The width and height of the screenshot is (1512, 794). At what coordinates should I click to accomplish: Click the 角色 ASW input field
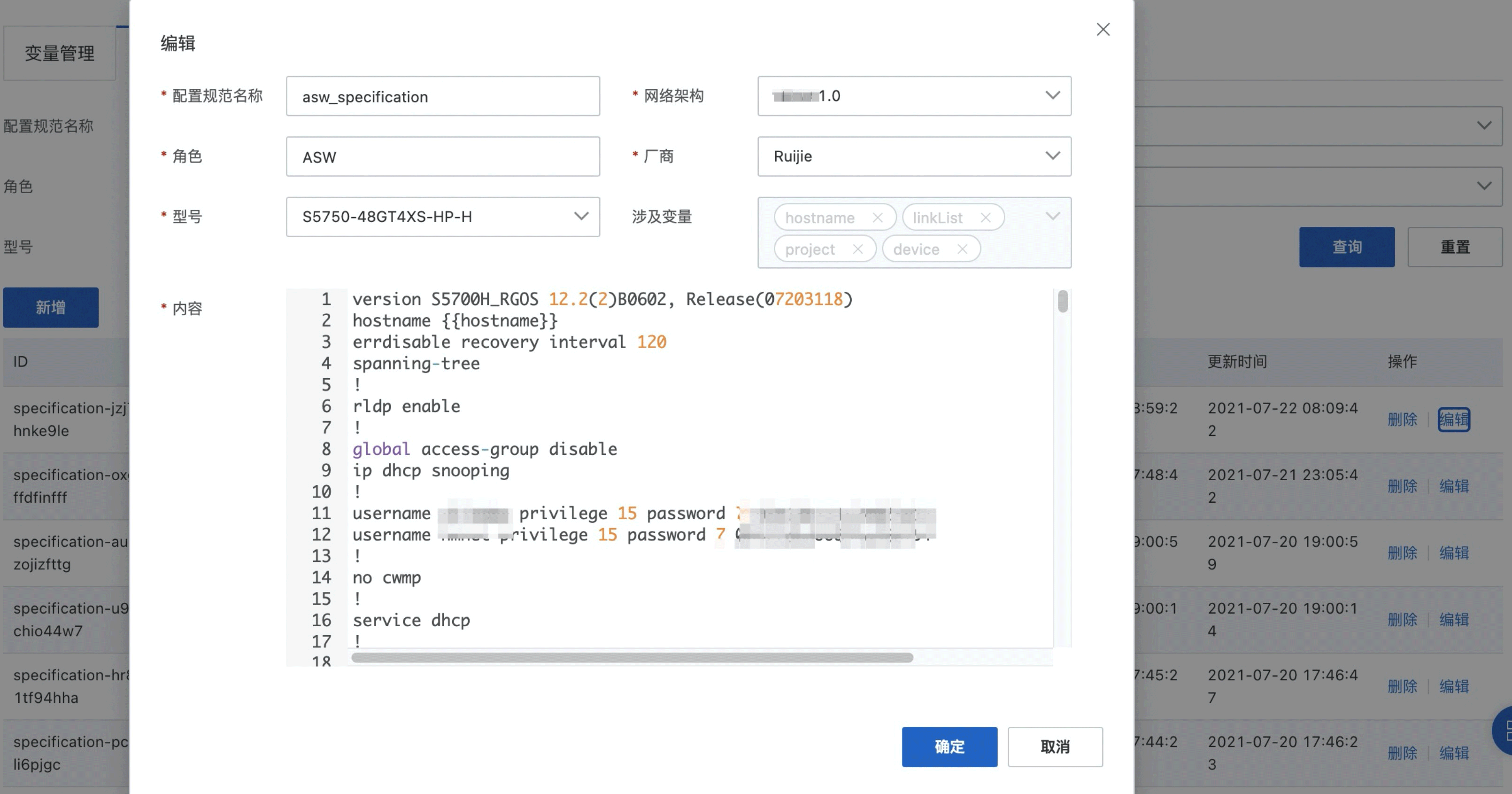point(442,156)
